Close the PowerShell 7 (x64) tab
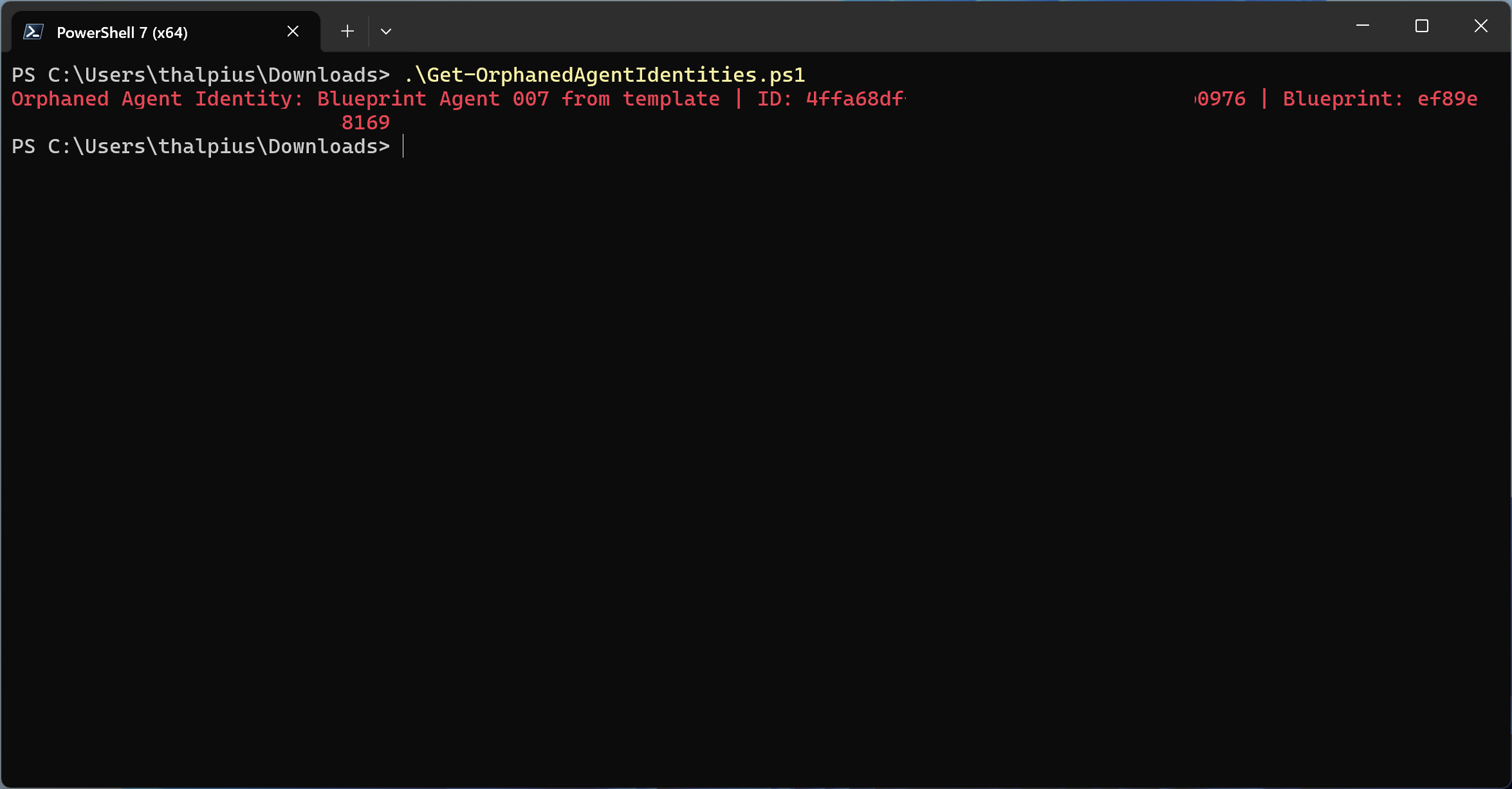This screenshot has height=789, width=1512. pyautogui.click(x=293, y=31)
